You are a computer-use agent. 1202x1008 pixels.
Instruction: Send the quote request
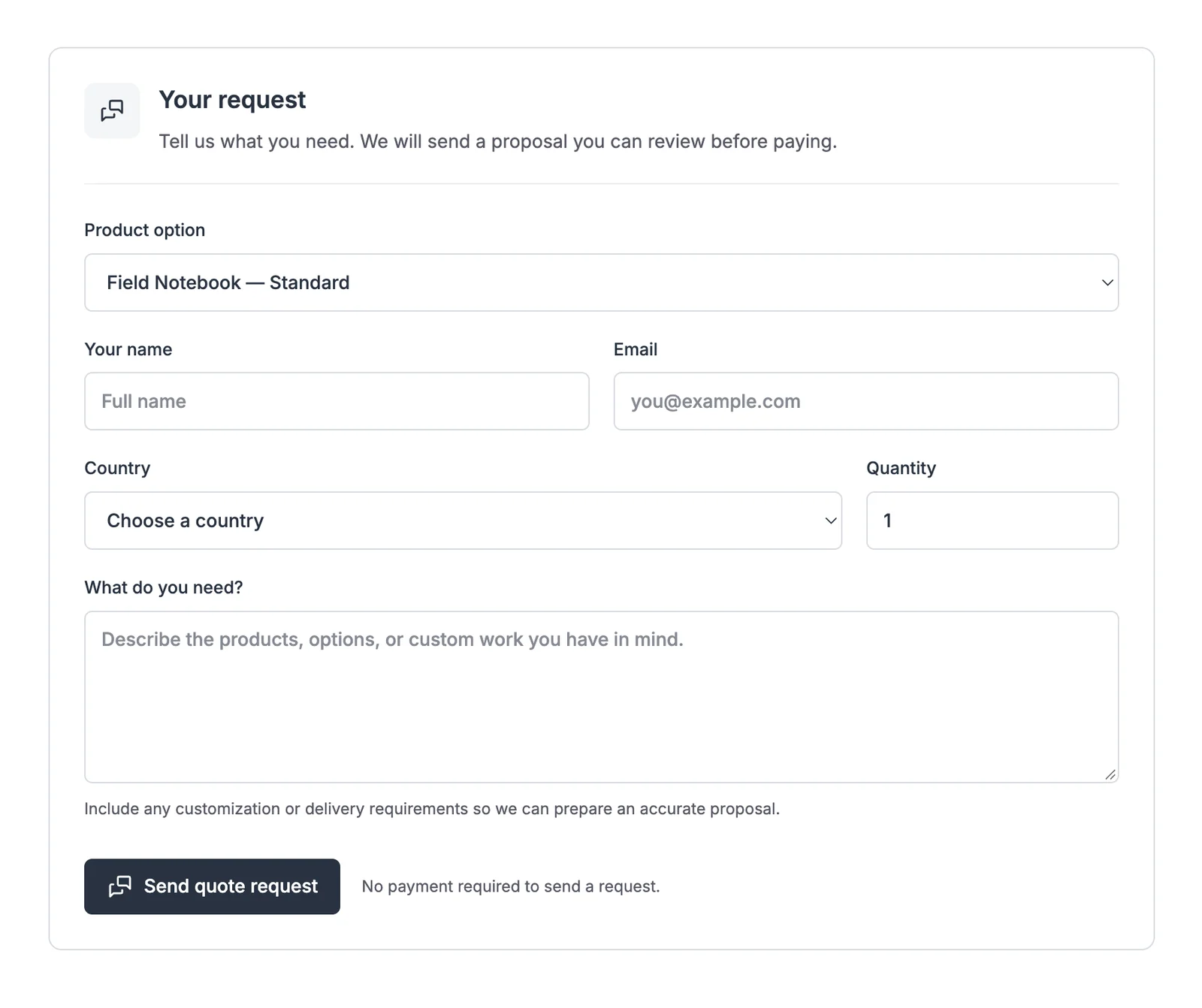tap(212, 886)
